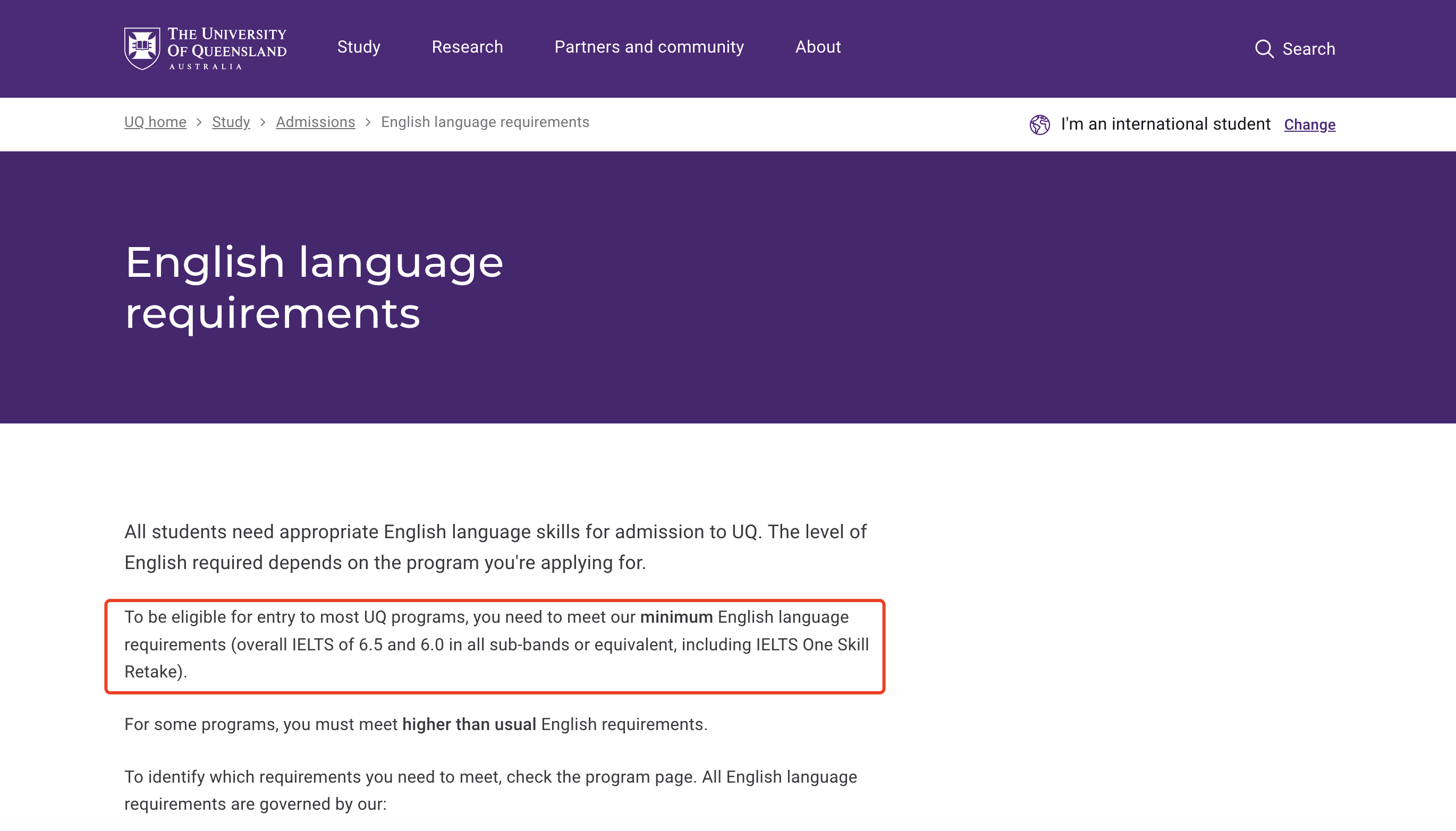The height and width of the screenshot is (831, 1456).
Task: Click Change link for student type
Action: coord(1309,124)
